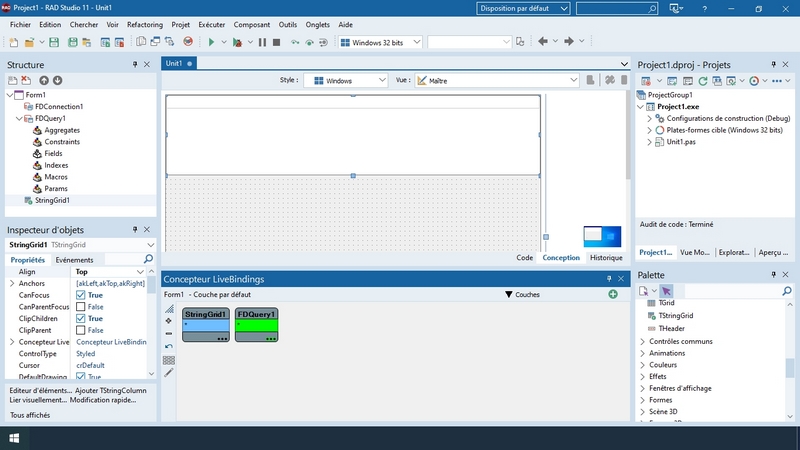
Task: Enable the CanParentFocus checkbox
Action: tap(82, 307)
